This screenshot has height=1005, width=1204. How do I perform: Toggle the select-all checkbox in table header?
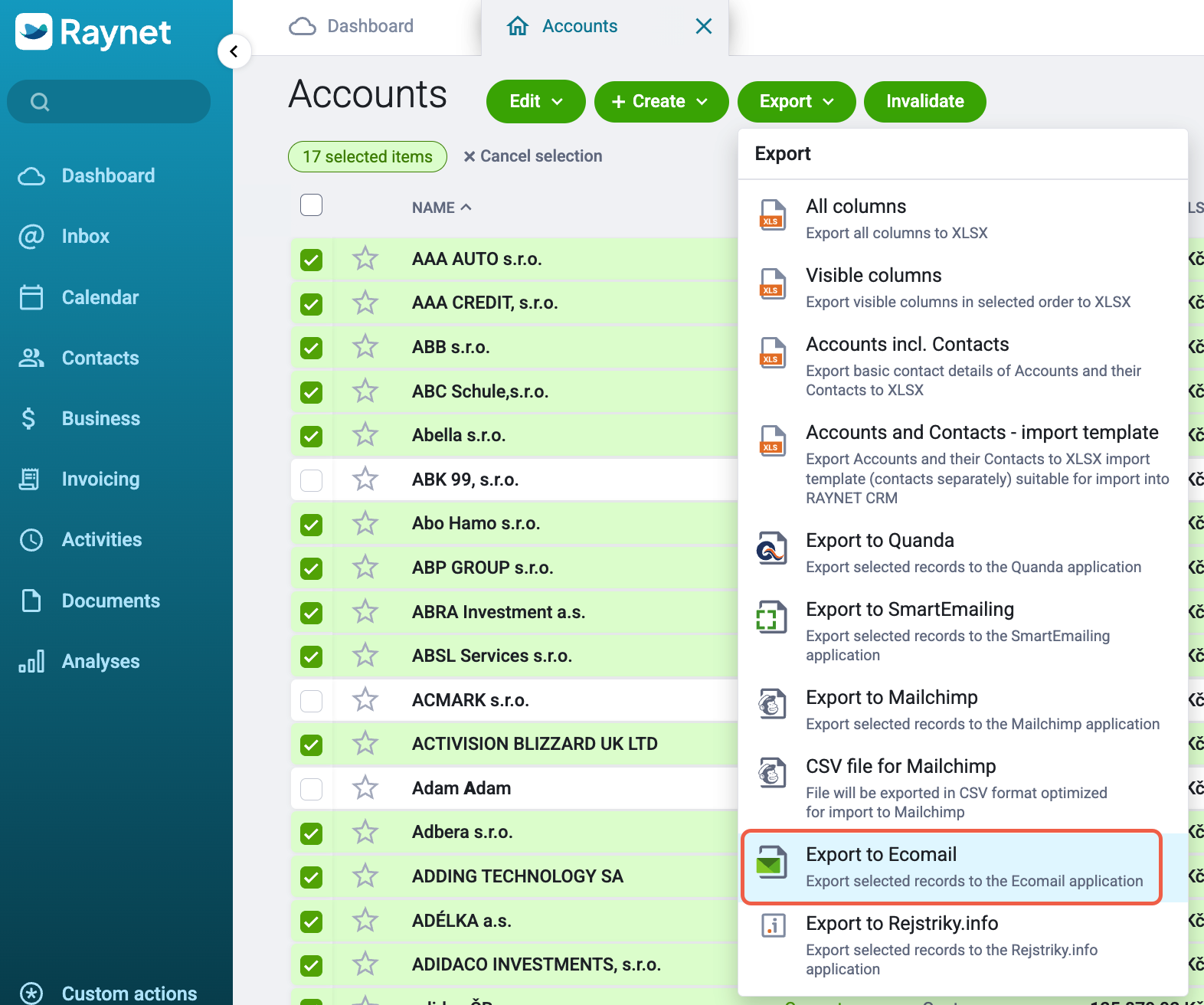pyautogui.click(x=312, y=205)
